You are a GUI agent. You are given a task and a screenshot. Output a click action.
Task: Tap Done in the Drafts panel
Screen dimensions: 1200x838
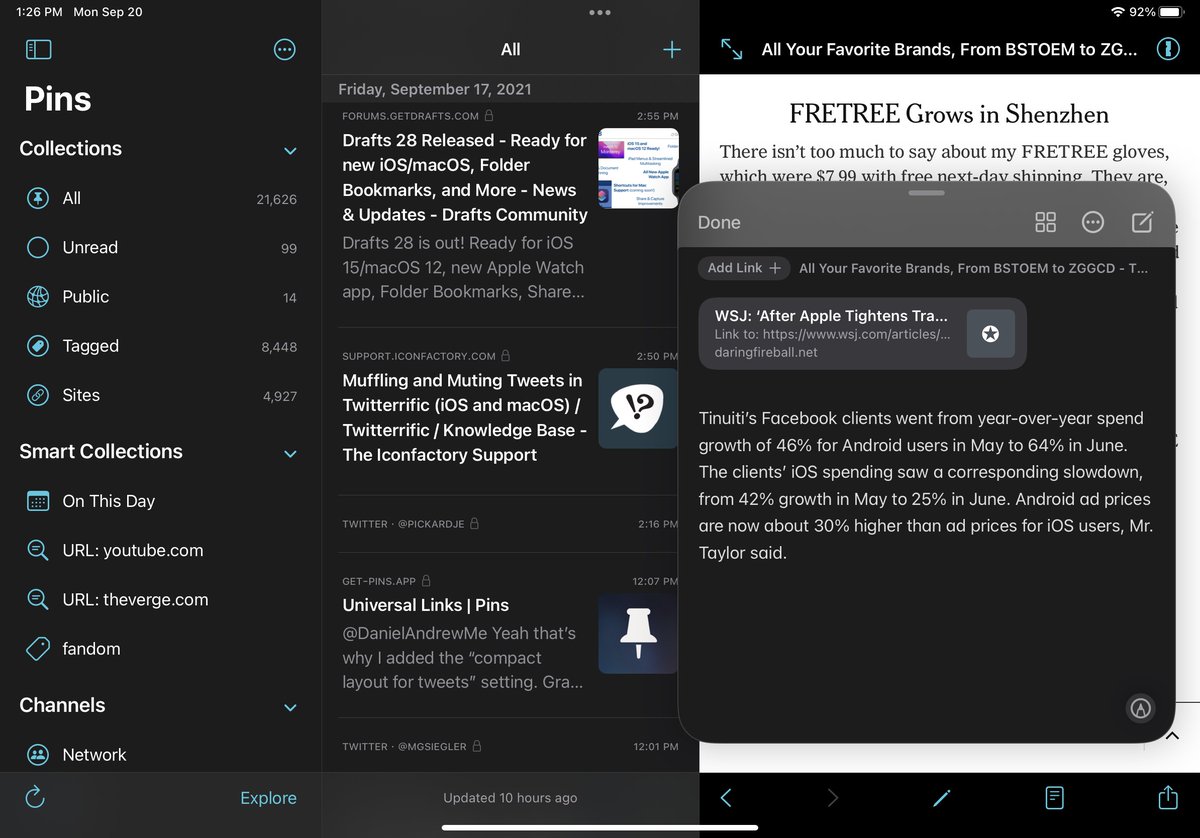pyautogui.click(x=719, y=222)
